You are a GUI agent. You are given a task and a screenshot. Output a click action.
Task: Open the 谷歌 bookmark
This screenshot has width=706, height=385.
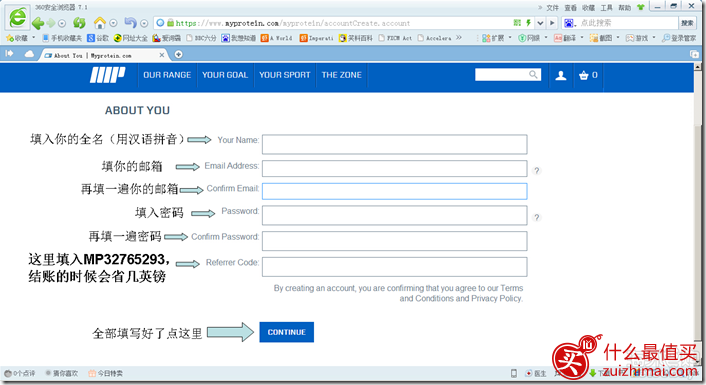98,38
